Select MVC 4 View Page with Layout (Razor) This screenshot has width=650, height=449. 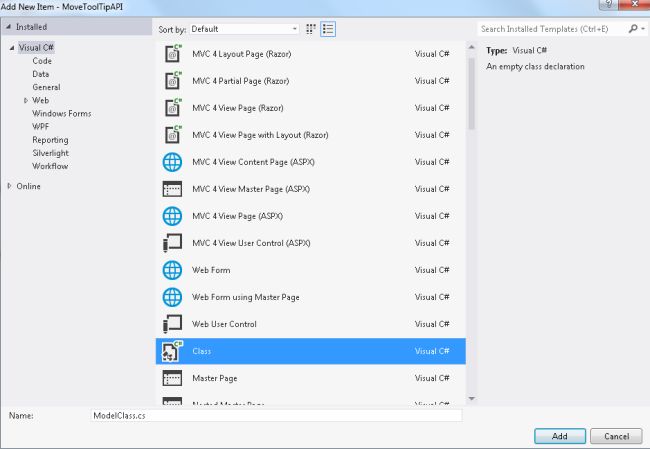[310, 135]
